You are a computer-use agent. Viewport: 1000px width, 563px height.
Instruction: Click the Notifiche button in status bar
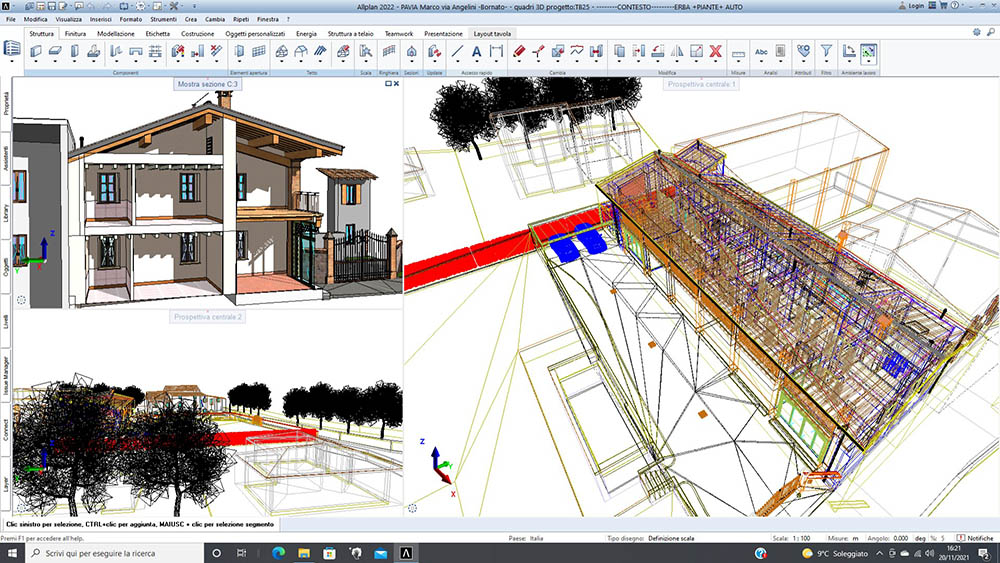[x=975, y=538]
